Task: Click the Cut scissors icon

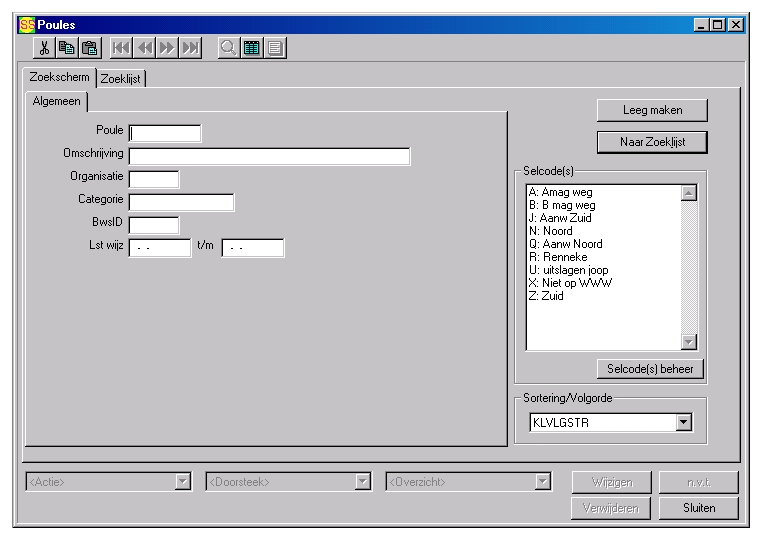Action: (x=45, y=48)
